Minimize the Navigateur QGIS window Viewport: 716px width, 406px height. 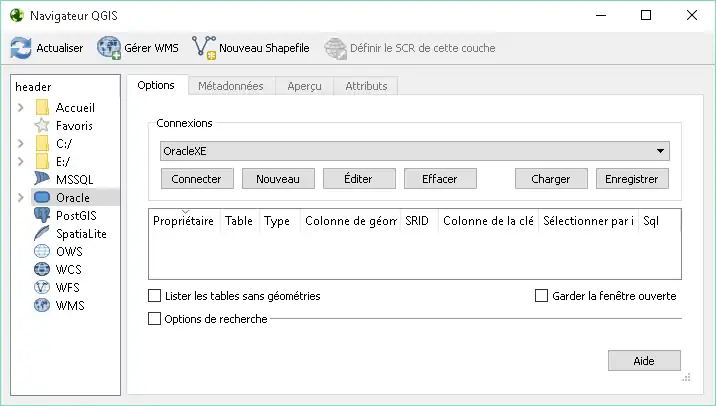tap(601, 15)
